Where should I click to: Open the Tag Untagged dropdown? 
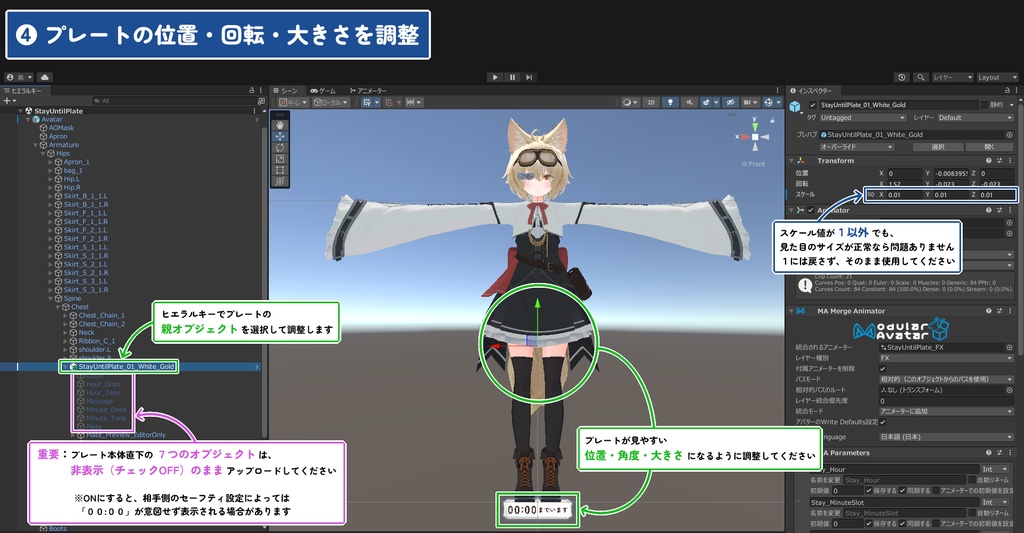point(863,118)
